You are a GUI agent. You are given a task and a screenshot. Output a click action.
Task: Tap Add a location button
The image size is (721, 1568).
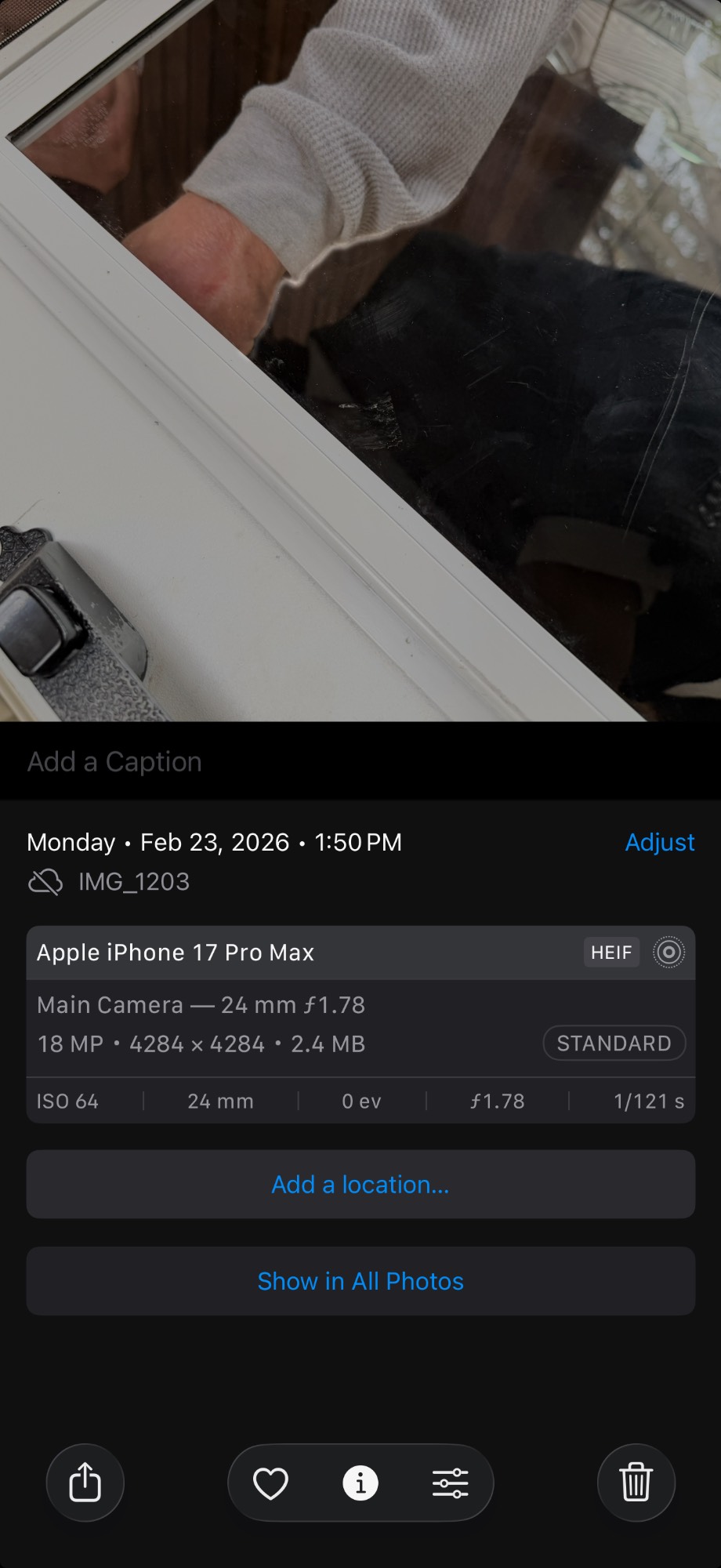click(x=360, y=1184)
